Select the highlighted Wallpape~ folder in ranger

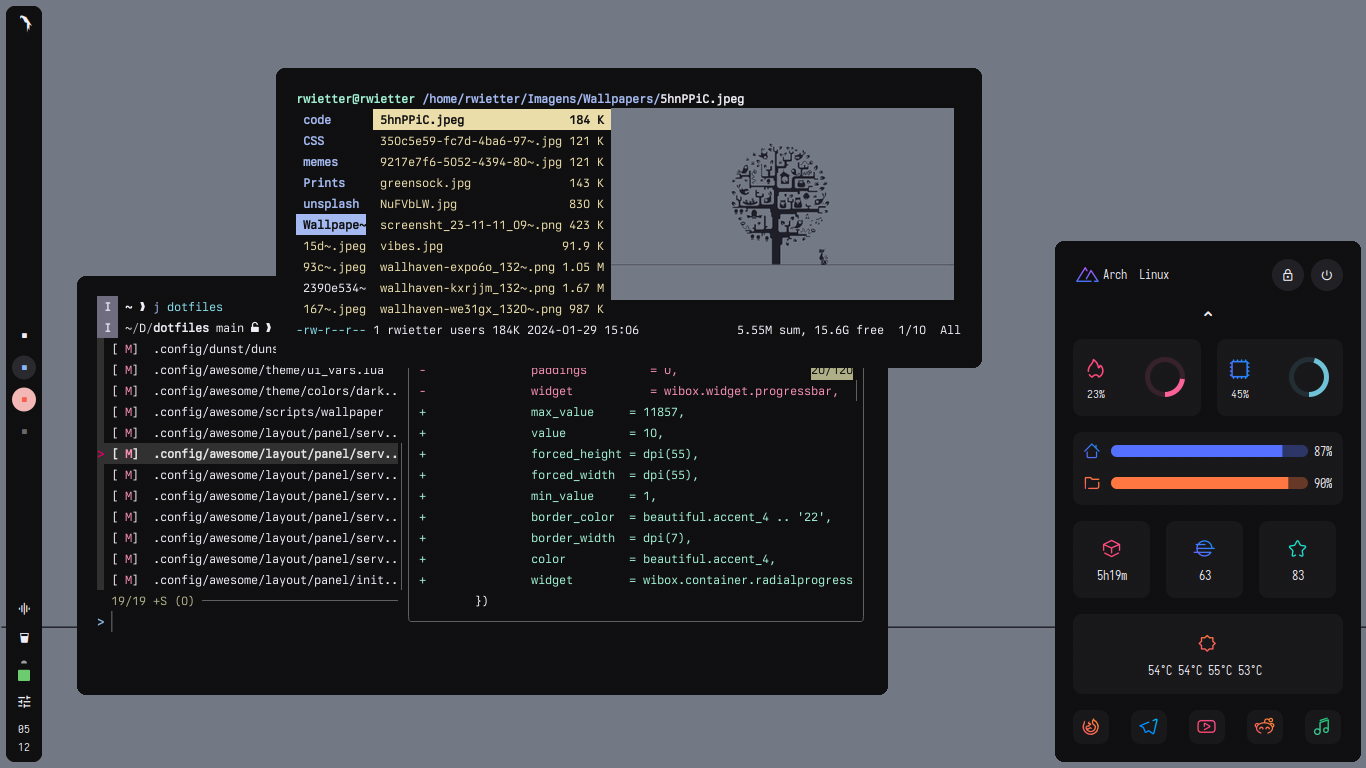(331, 225)
